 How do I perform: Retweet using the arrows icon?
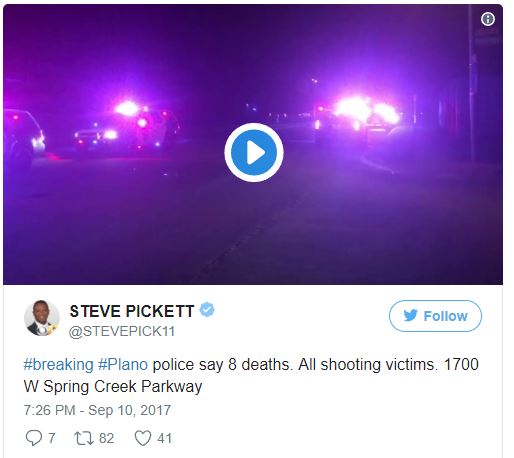pos(84,438)
